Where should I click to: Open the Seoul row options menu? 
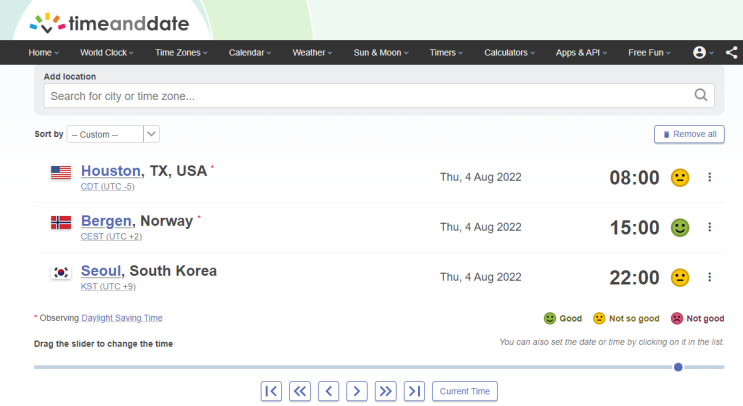[709, 277]
